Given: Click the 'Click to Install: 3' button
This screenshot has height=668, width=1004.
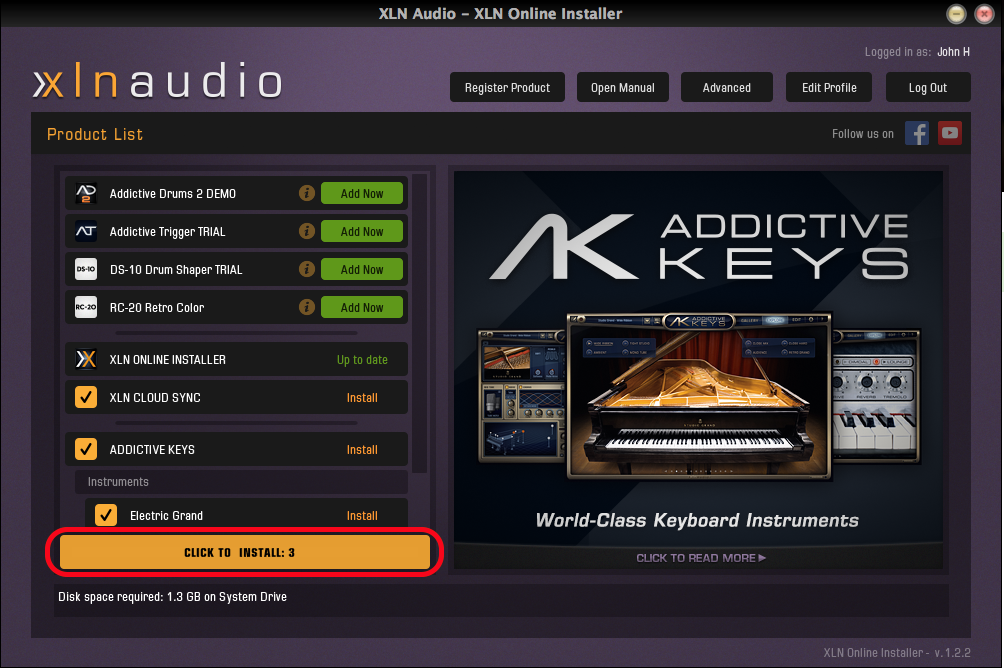Looking at the screenshot, I should pyautogui.click(x=245, y=552).
